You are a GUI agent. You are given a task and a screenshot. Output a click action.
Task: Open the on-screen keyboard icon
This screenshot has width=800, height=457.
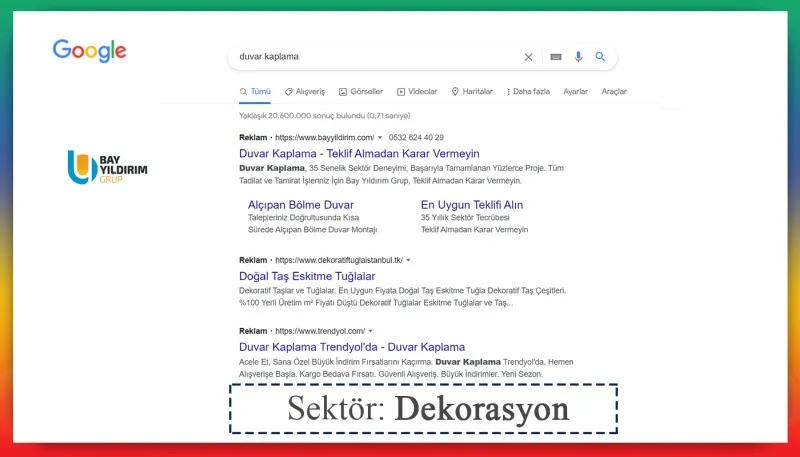tap(556, 57)
